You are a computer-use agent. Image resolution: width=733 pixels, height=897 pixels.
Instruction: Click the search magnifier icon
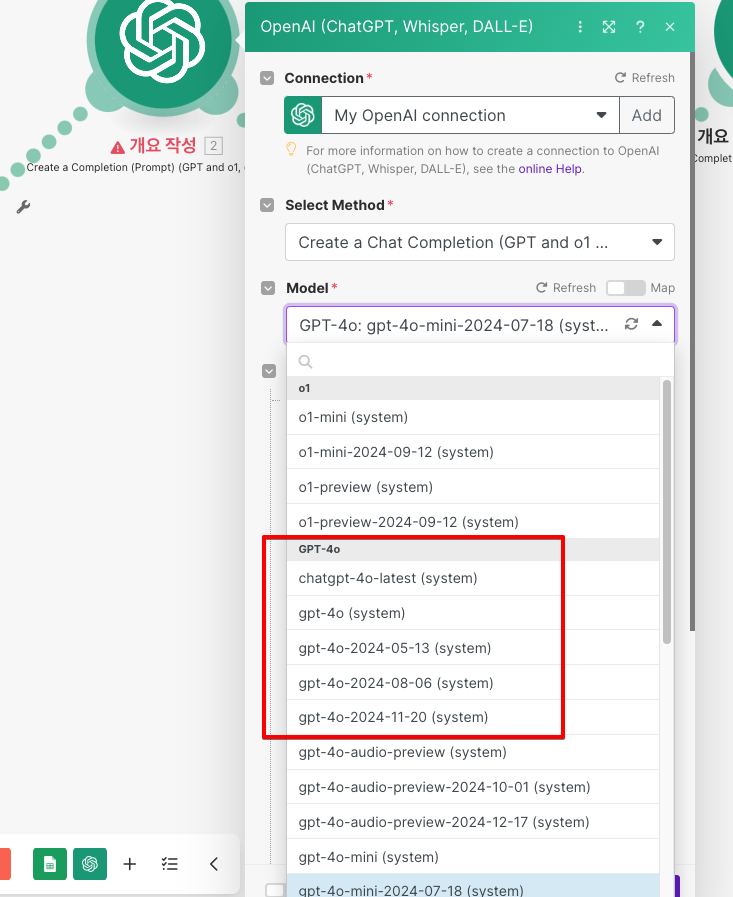tap(306, 362)
